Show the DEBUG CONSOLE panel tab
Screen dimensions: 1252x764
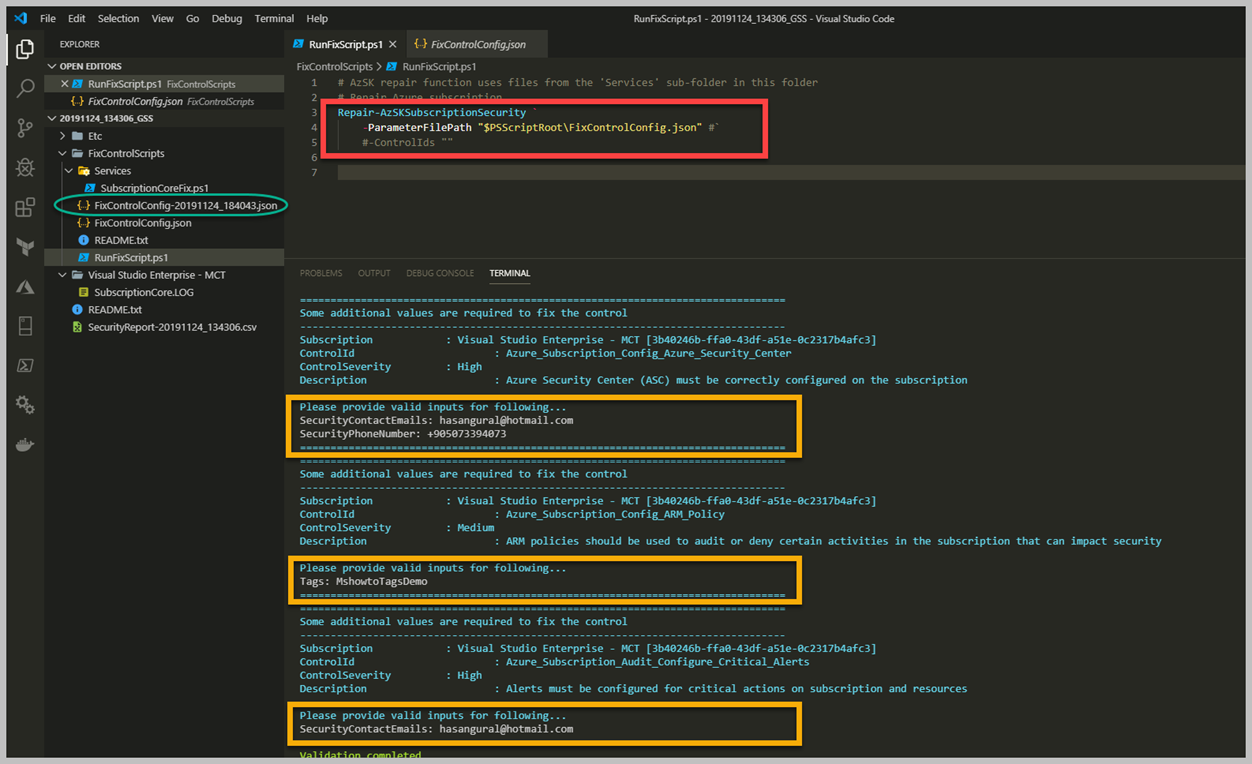point(440,273)
